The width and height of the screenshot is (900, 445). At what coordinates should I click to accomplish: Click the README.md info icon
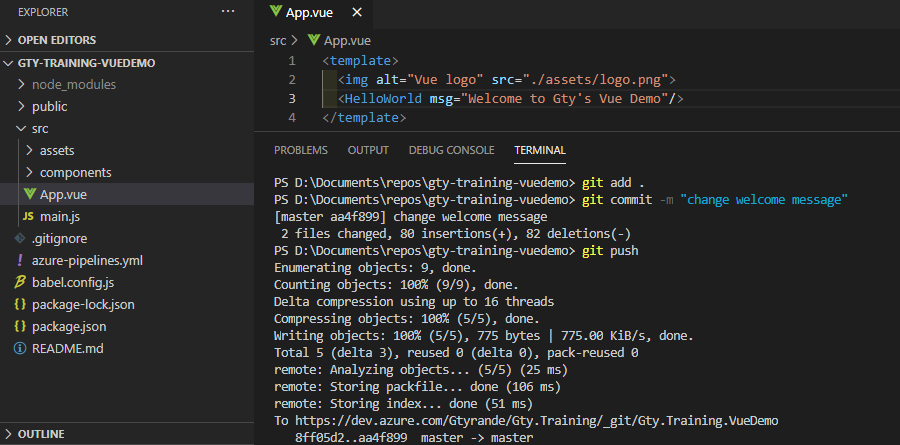20,348
